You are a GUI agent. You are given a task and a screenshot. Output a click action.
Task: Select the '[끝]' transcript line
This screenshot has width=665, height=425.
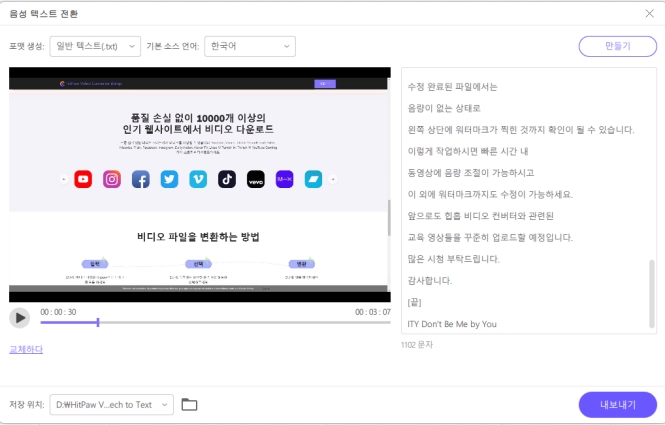[414, 302]
